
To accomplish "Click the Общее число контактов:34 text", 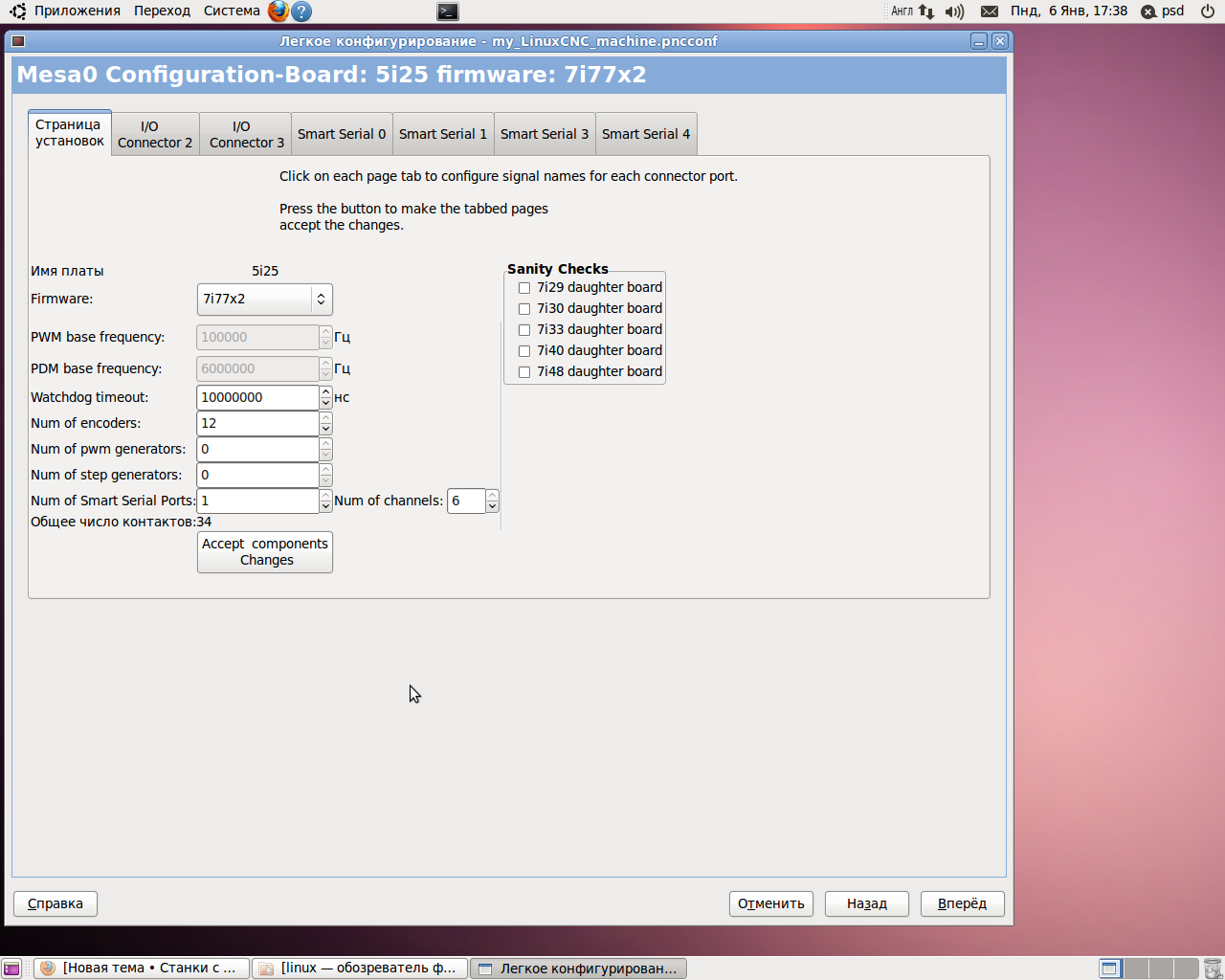I will (122, 522).
